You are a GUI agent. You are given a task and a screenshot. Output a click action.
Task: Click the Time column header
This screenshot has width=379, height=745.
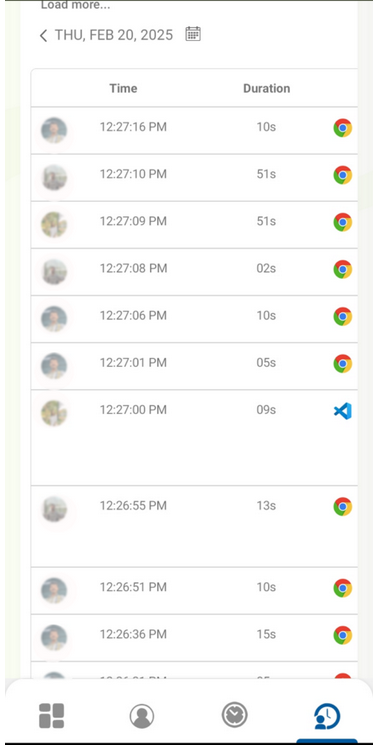123,88
